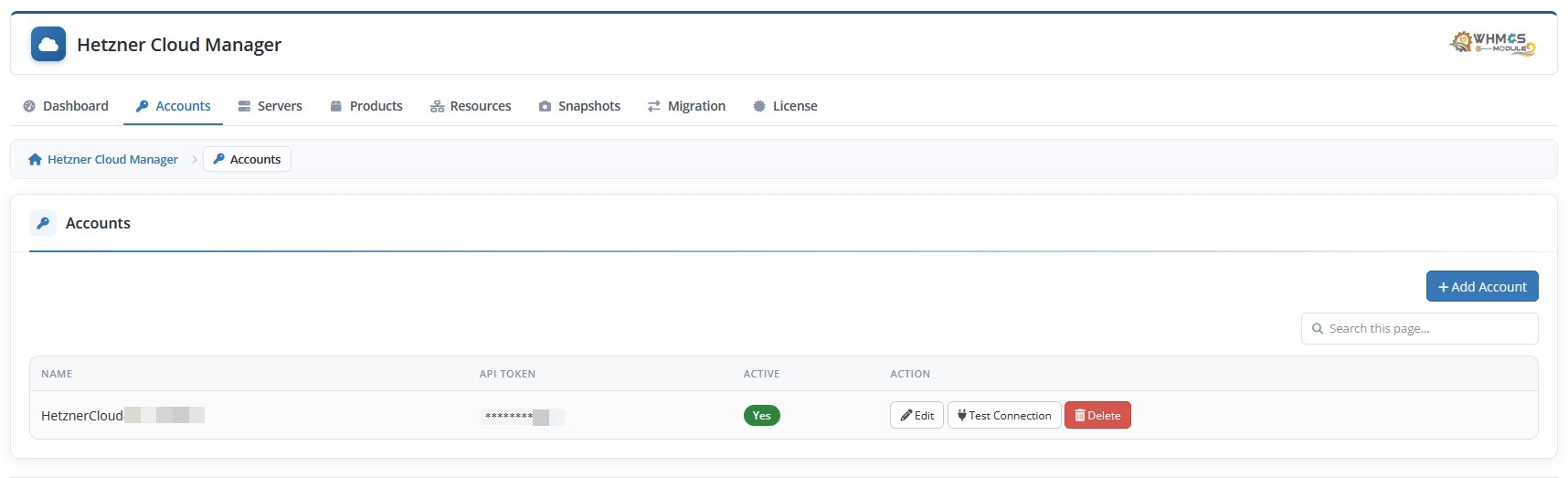Click the API TOKEN column header

(507, 374)
